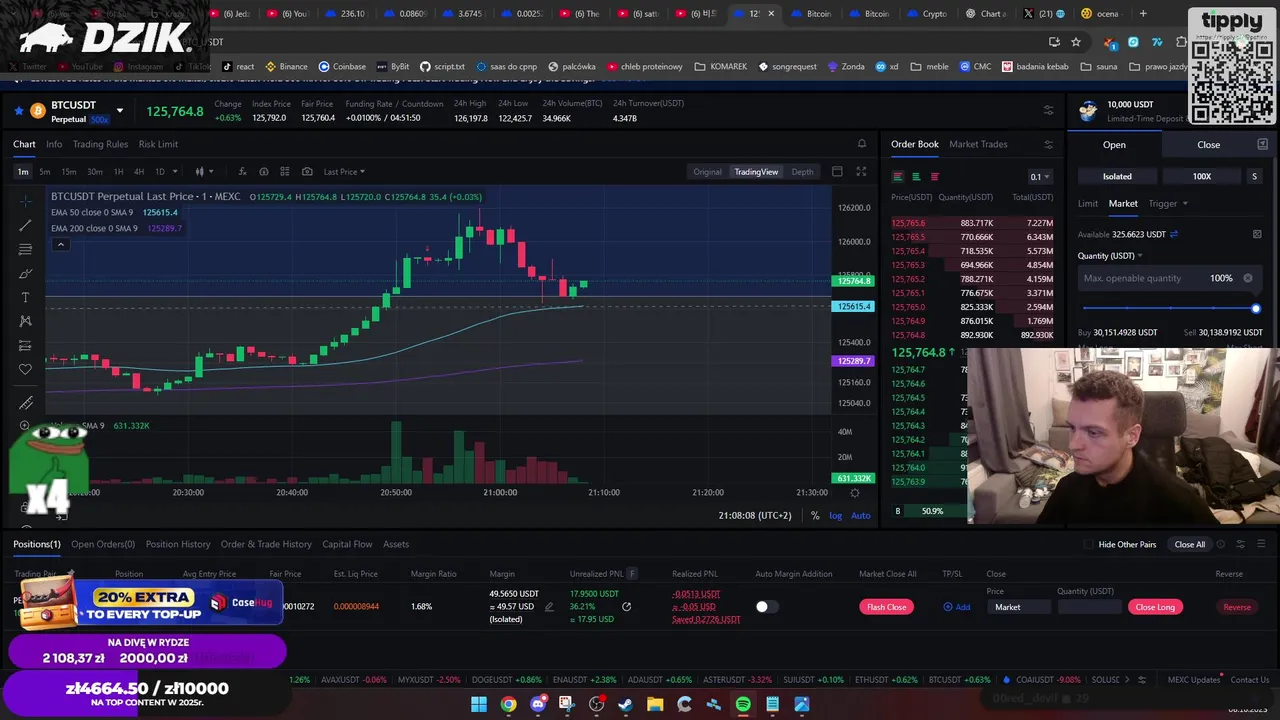
Task: Switch to Open Orders(0) tab
Action: [x=103, y=544]
